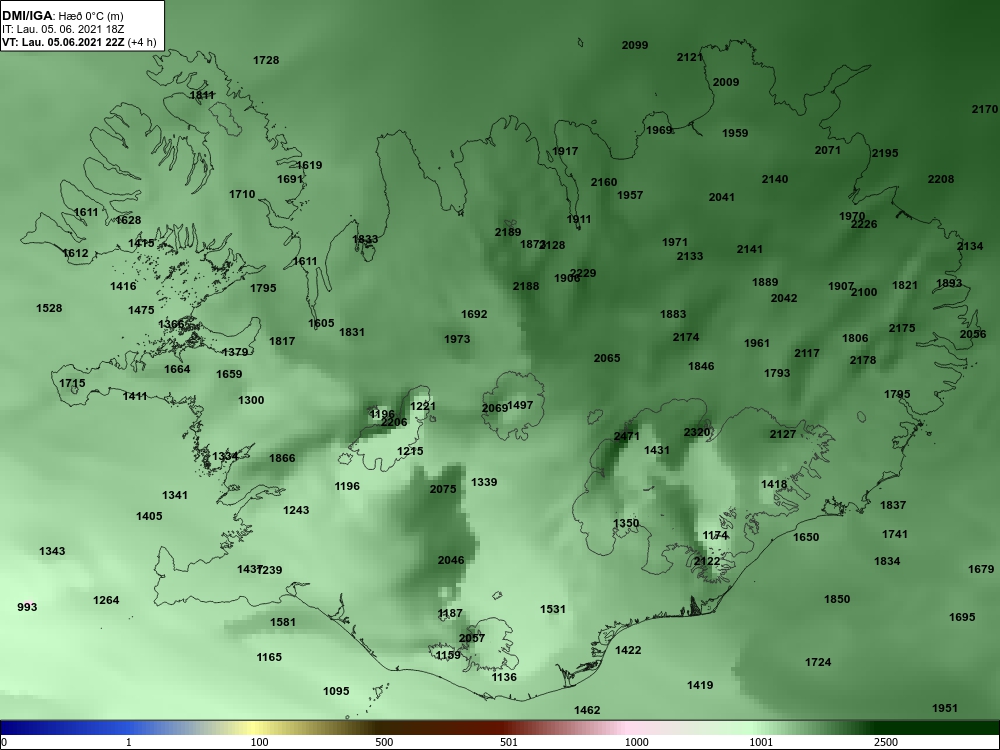Viewport: 1000px width, 750px height.
Task: Select the 1692 value
Action: point(474,314)
